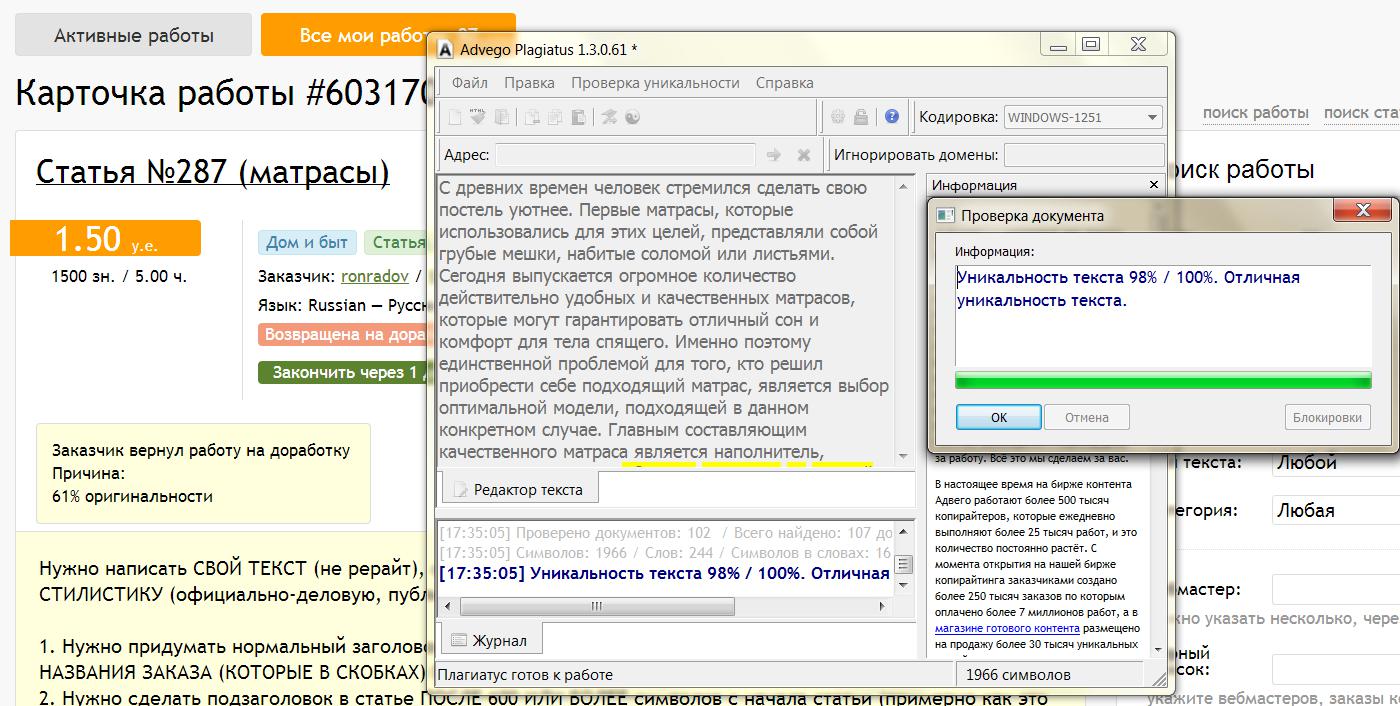Screen dimensions: 1400x706
Task: Click the quick uniqueness check icon
Action: tap(609, 117)
